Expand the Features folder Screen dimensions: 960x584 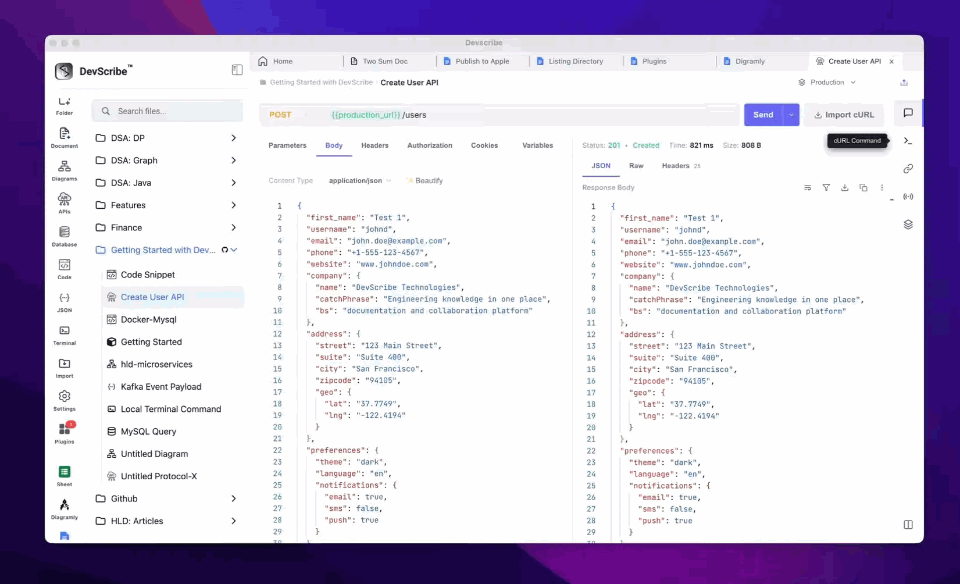pyautogui.click(x=233, y=205)
